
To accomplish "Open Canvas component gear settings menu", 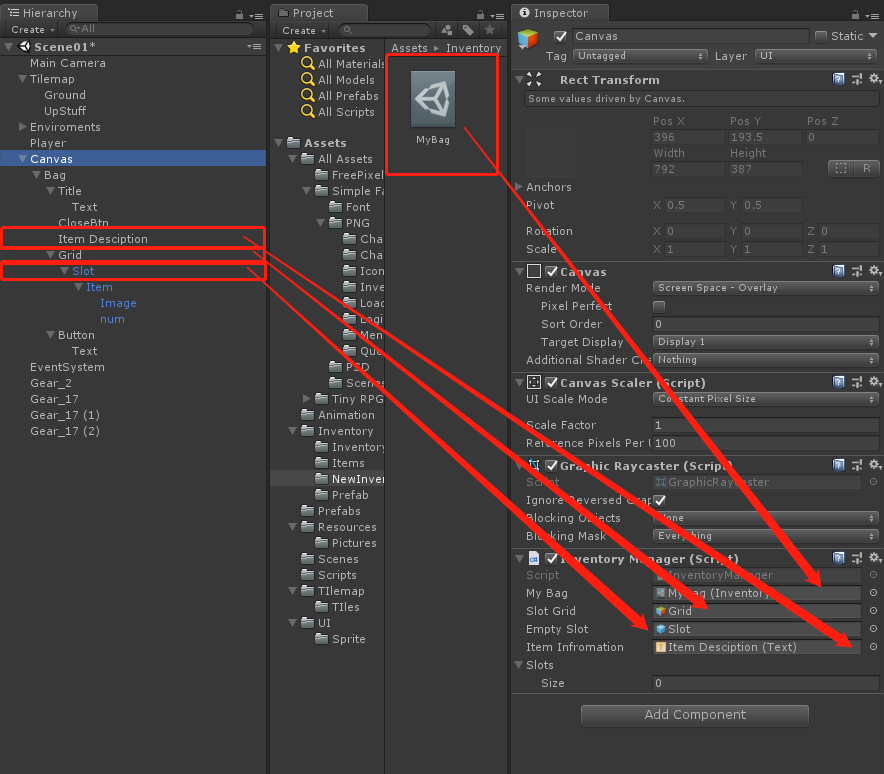I will [874, 271].
